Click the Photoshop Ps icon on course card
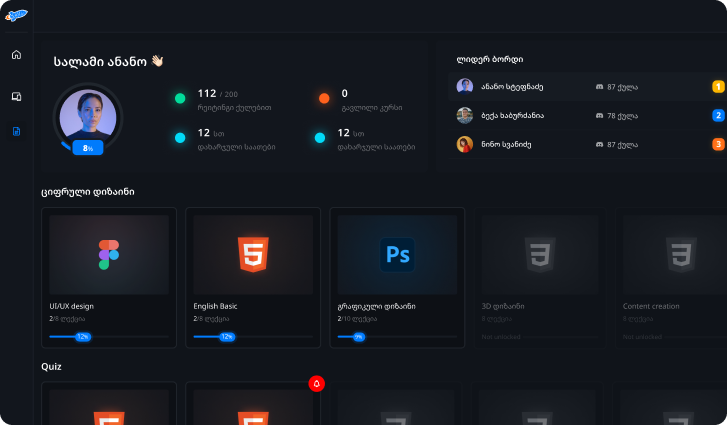 tap(397, 255)
